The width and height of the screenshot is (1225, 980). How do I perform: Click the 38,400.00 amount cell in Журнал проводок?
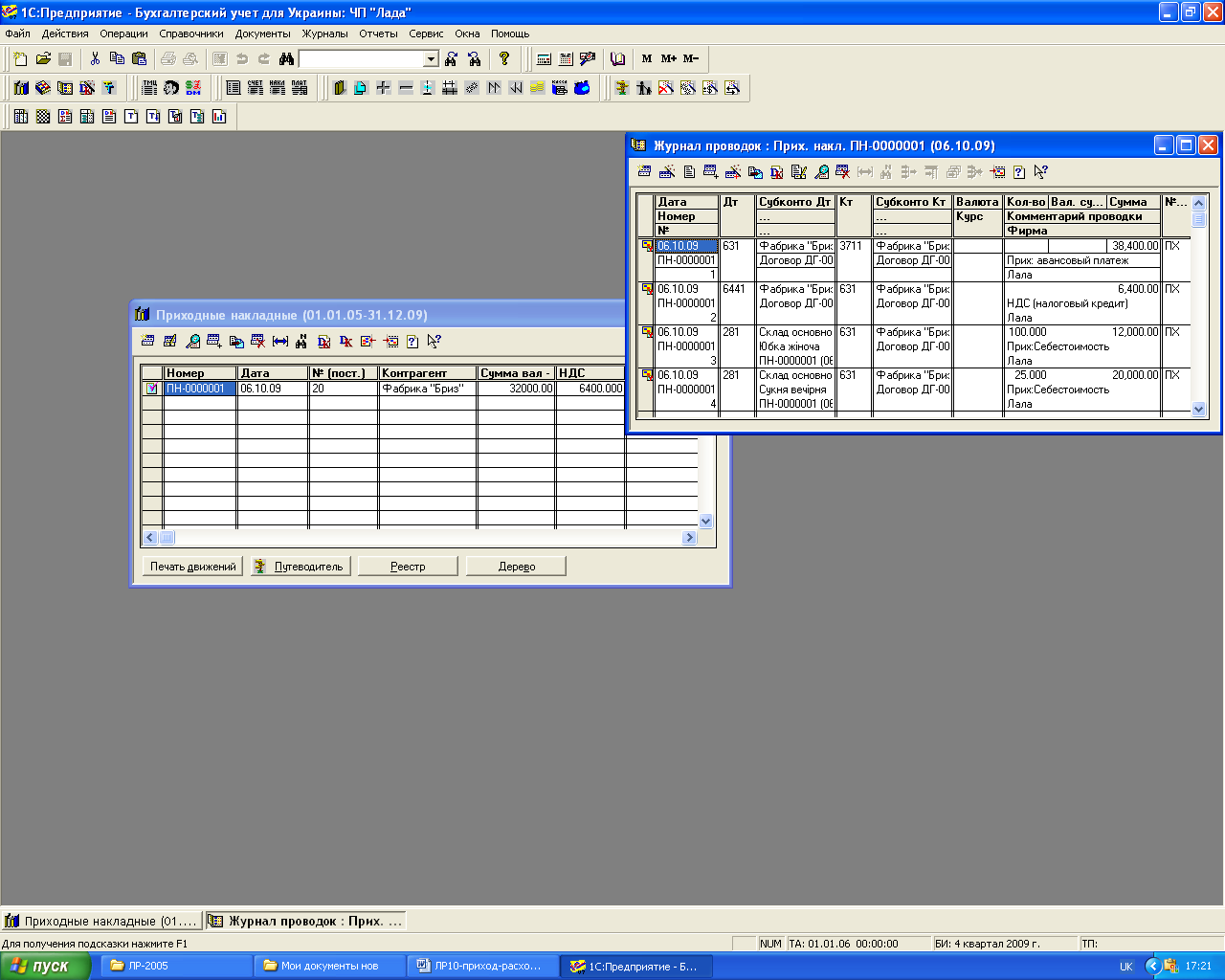point(1133,246)
